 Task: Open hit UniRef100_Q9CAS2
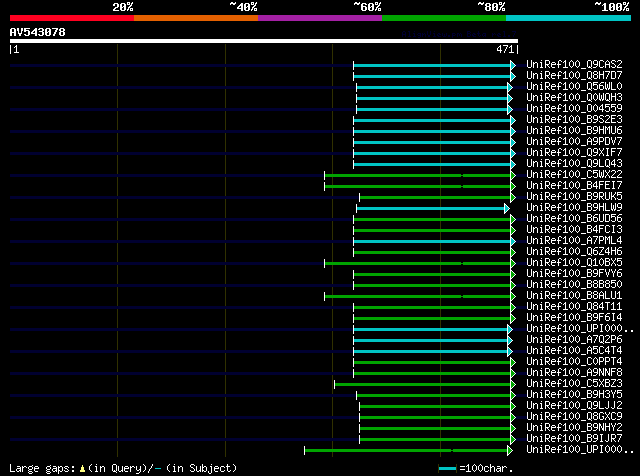tap(574, 64)
